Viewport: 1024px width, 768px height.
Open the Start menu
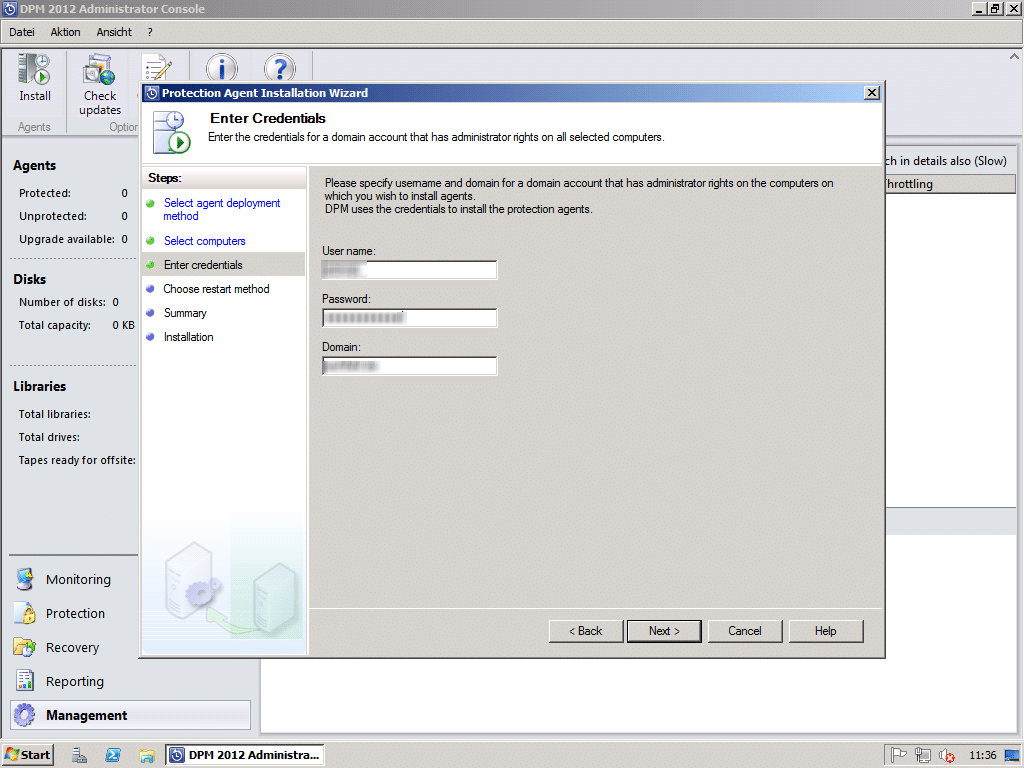pyautogui.click(x=28, y=755)
